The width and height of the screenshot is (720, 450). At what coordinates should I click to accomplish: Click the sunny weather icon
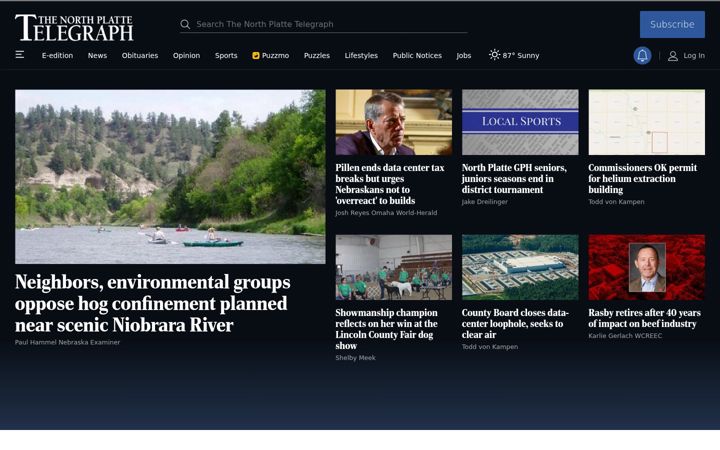coord(494,55)
